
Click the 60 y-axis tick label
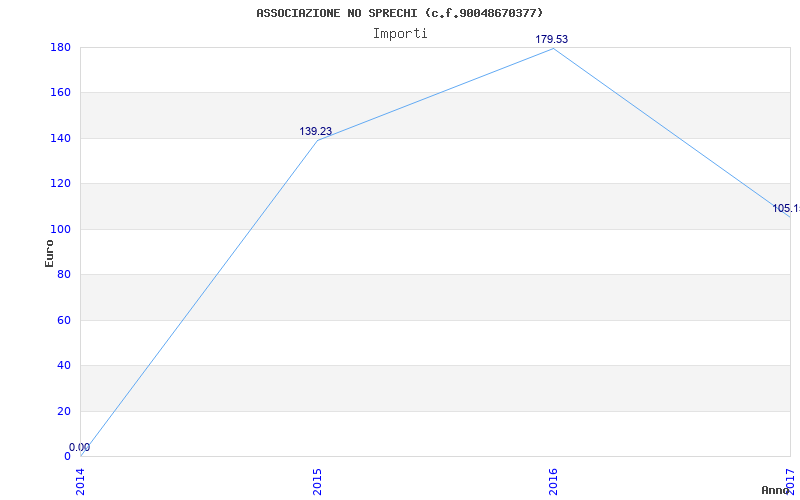pyautogui.click(x=64, y=320)
